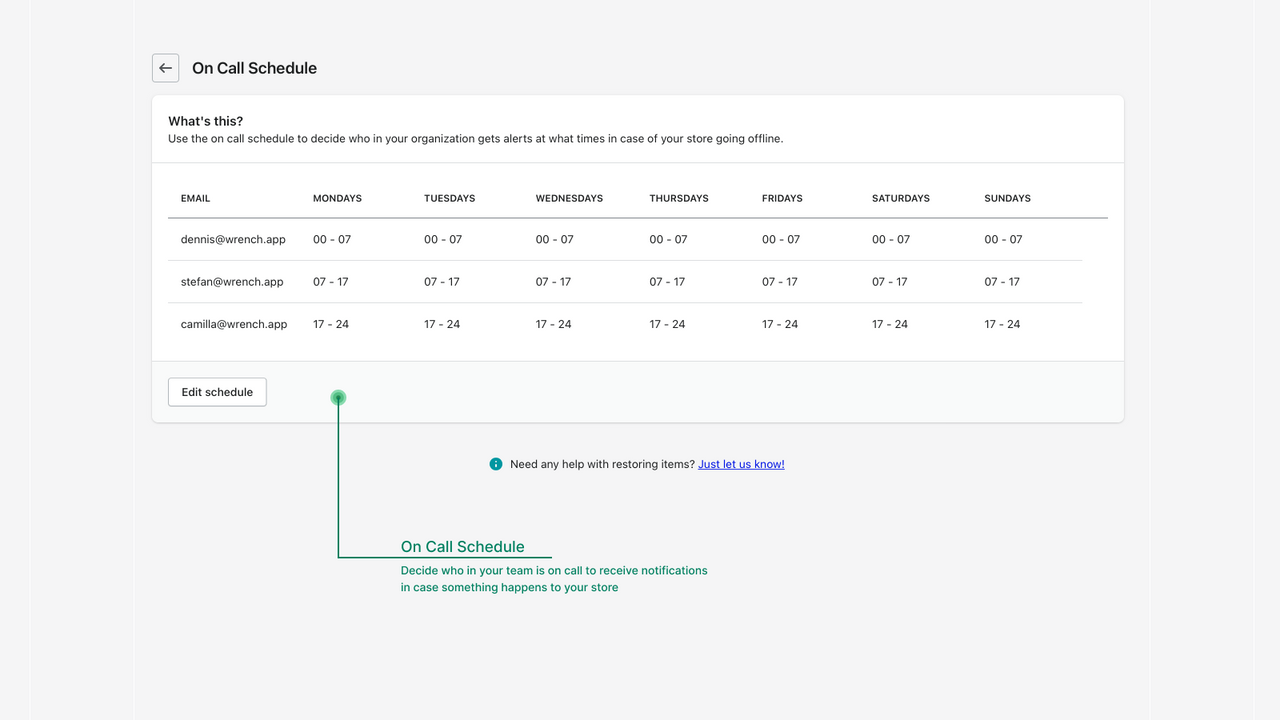Click the back arrow icon
The image size is (1280, 720).
tap(165, 68)
